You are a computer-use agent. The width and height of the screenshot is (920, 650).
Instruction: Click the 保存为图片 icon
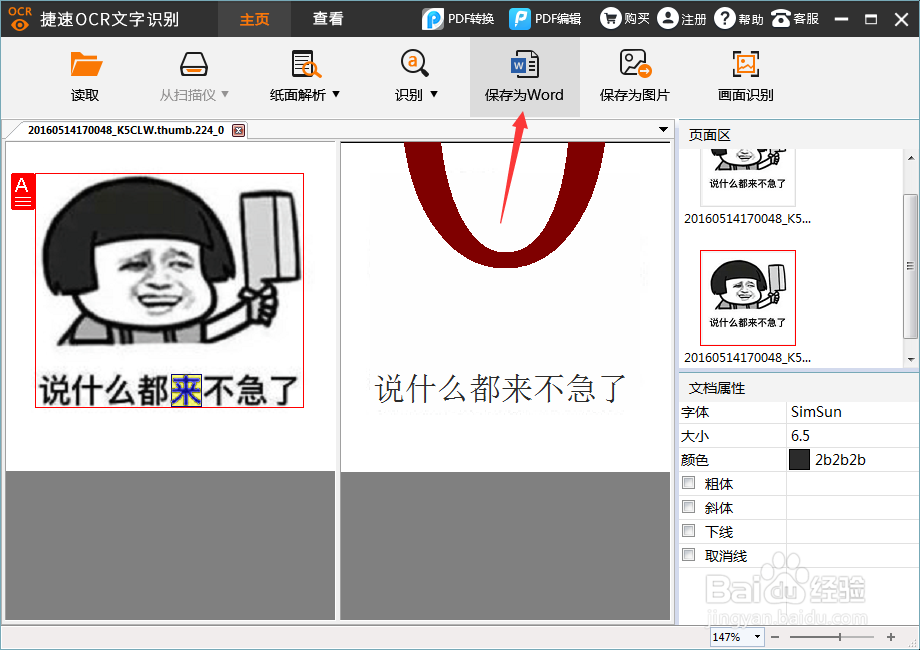coord(635,63)
